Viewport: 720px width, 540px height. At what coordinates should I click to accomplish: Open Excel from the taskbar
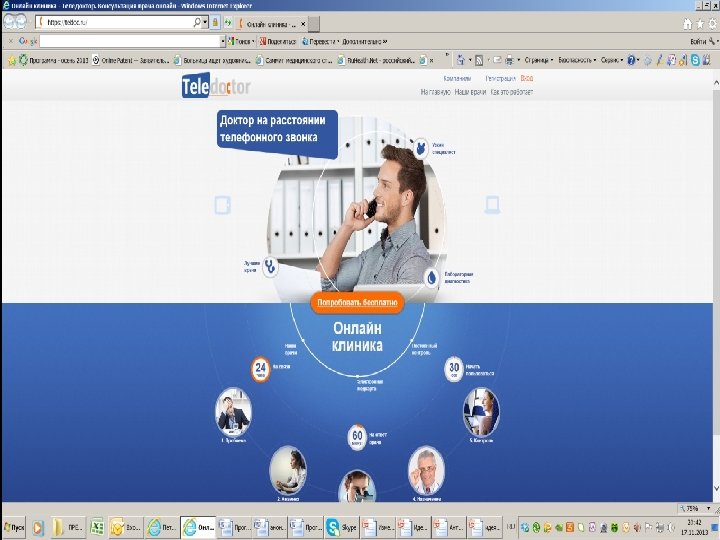coord(96,528)
